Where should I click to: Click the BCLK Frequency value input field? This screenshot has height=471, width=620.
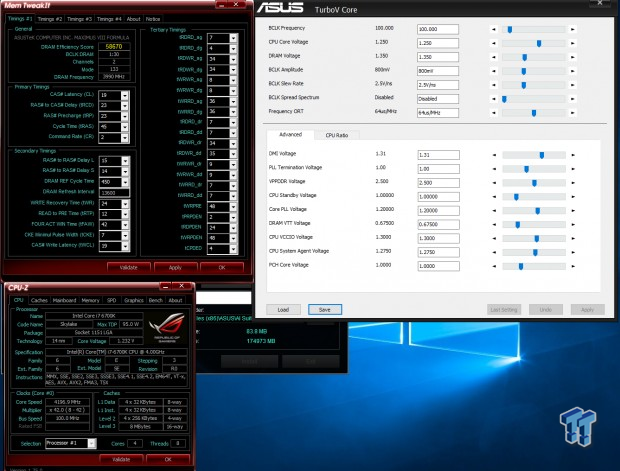(438, 29)
